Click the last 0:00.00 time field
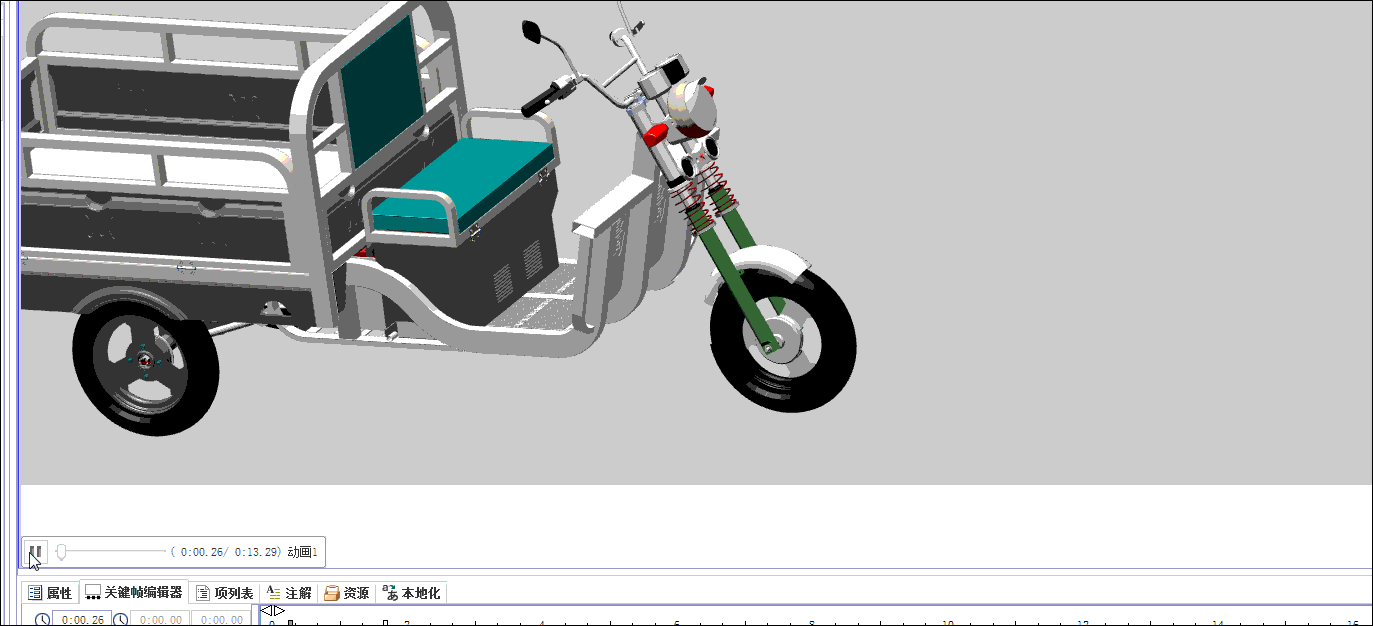 (x=221, y=619)
